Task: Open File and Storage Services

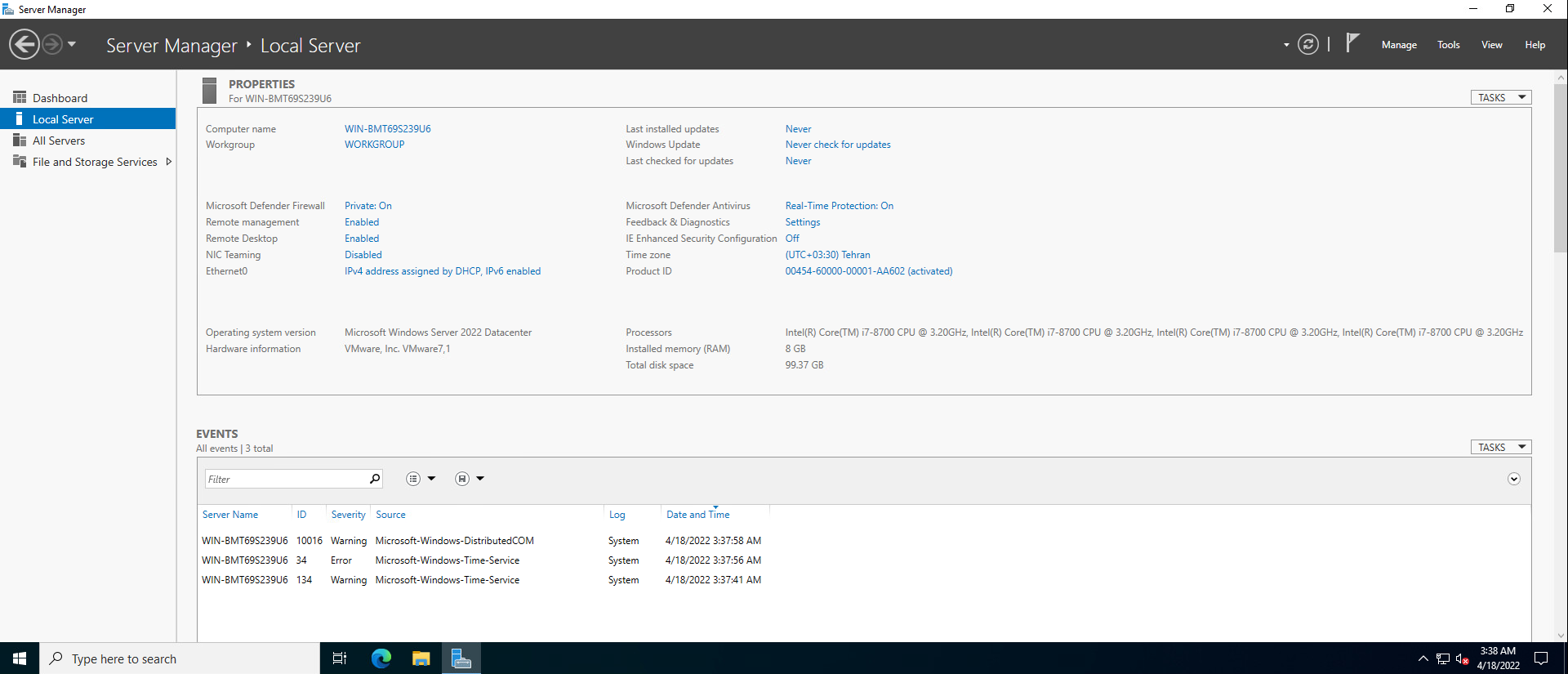Action: click(x=95, y=162)
